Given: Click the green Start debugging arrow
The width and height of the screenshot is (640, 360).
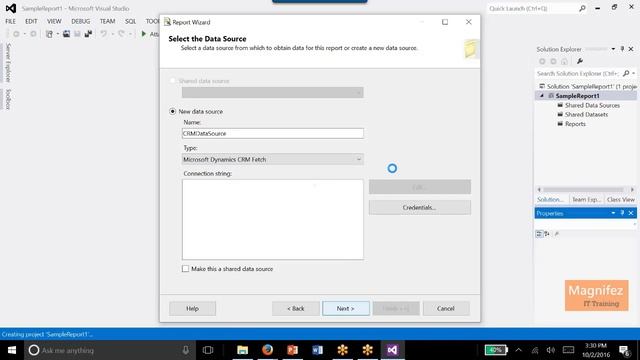Looking at the screenshot, I should pyautogui.click(x=144, y=34).
